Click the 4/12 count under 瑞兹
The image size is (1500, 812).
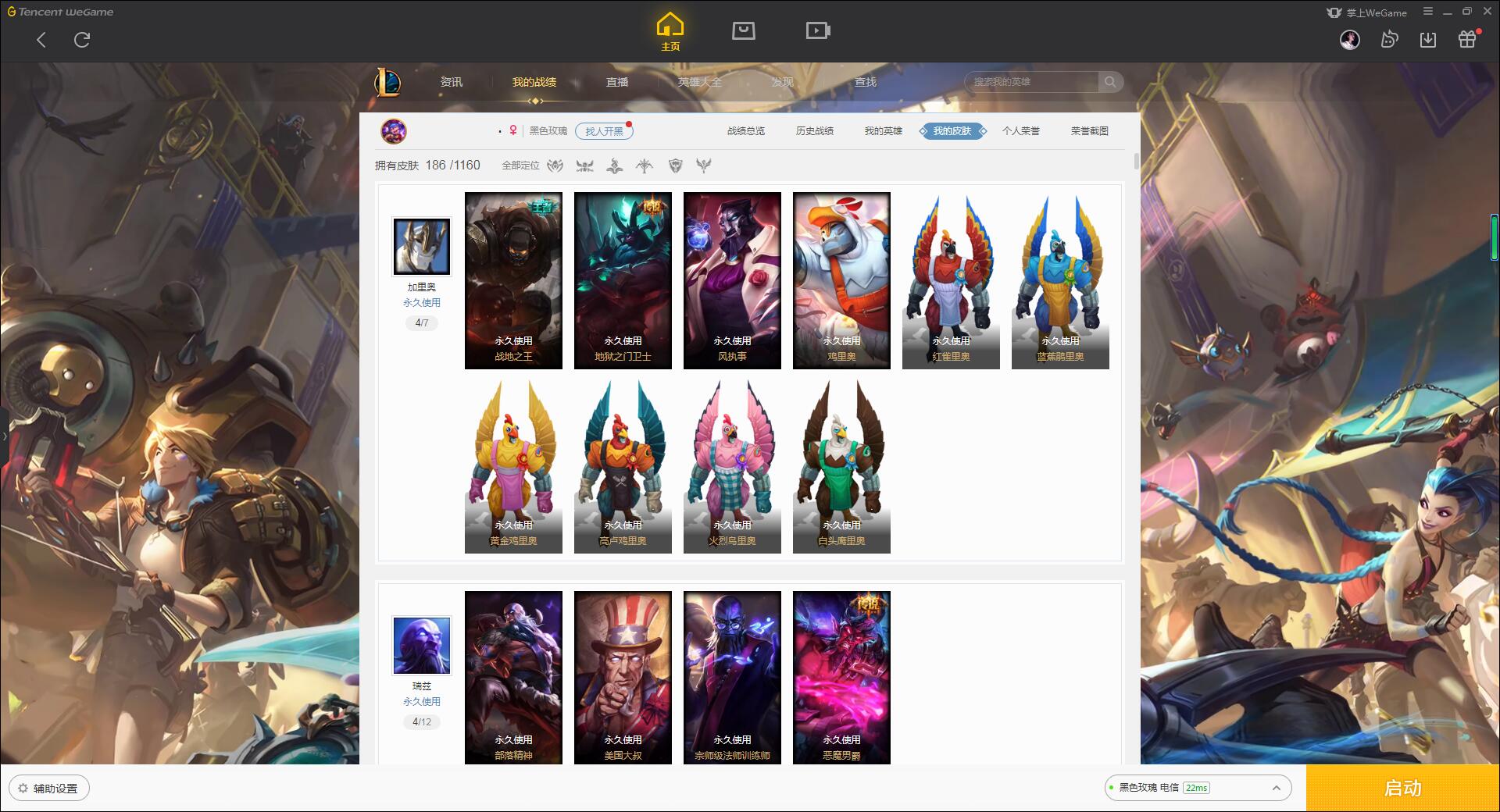coord(422,722)
